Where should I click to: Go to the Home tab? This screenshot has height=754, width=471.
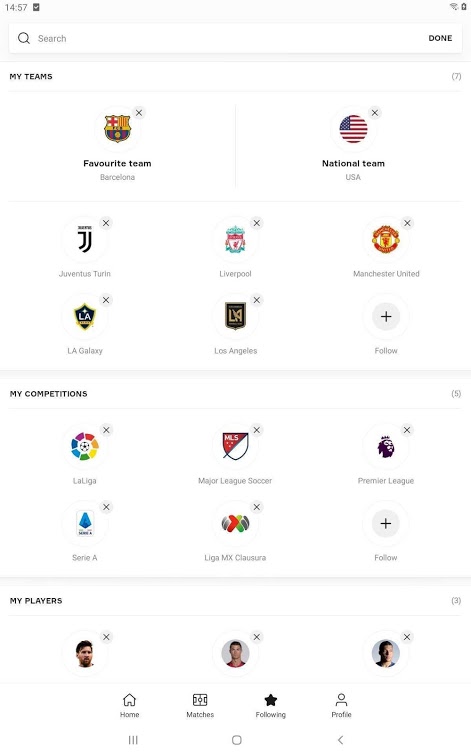129,705
